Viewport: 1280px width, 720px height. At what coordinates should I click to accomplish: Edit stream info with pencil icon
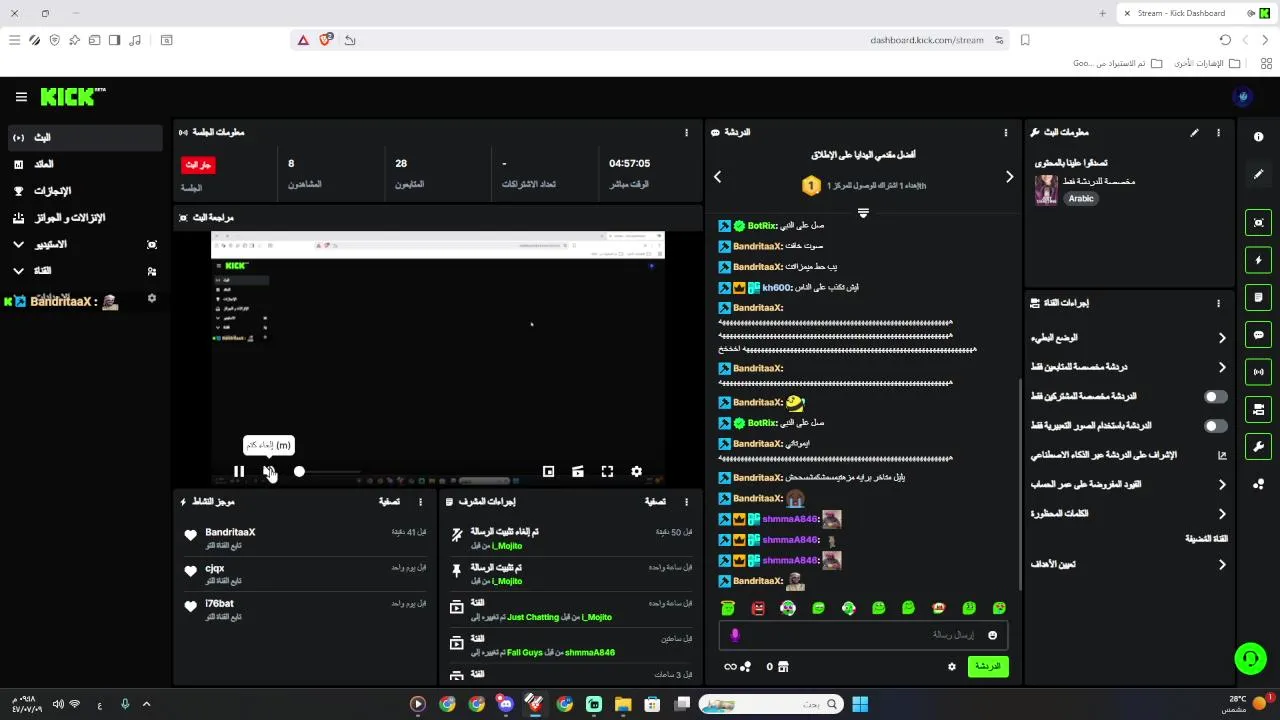(x=1194, y=132)
